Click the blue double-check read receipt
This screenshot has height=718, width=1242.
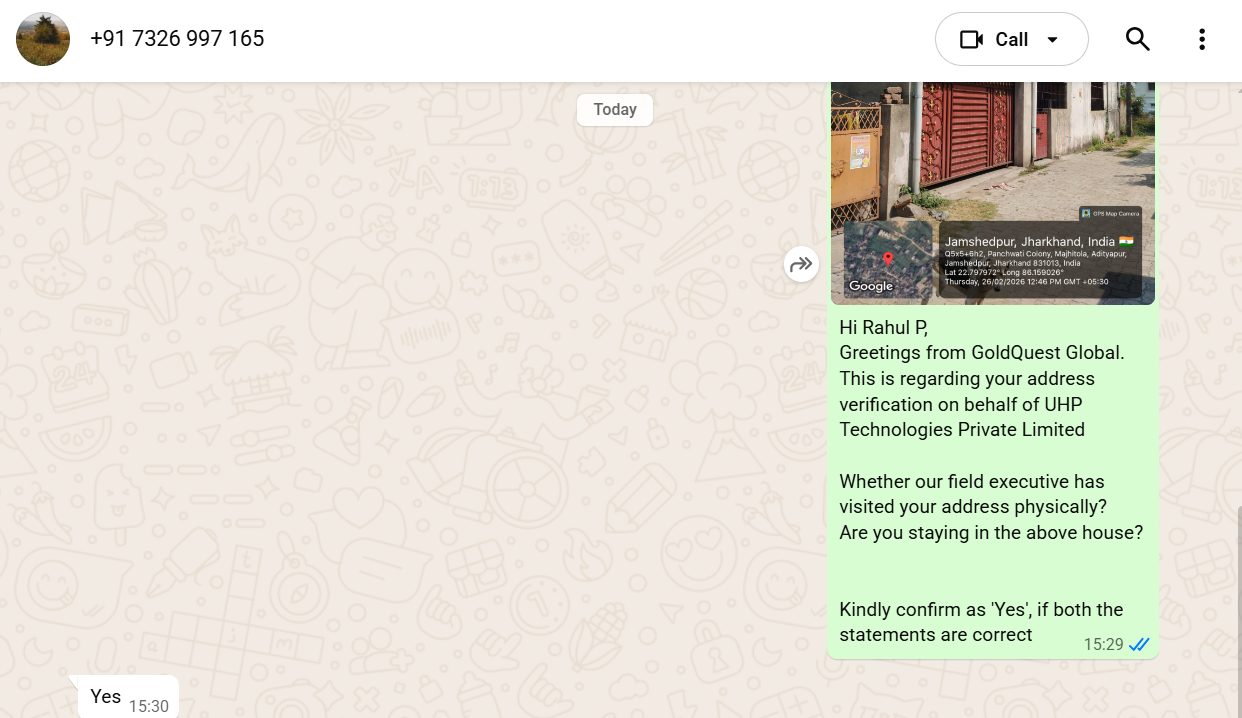(x=1139, y=645)
